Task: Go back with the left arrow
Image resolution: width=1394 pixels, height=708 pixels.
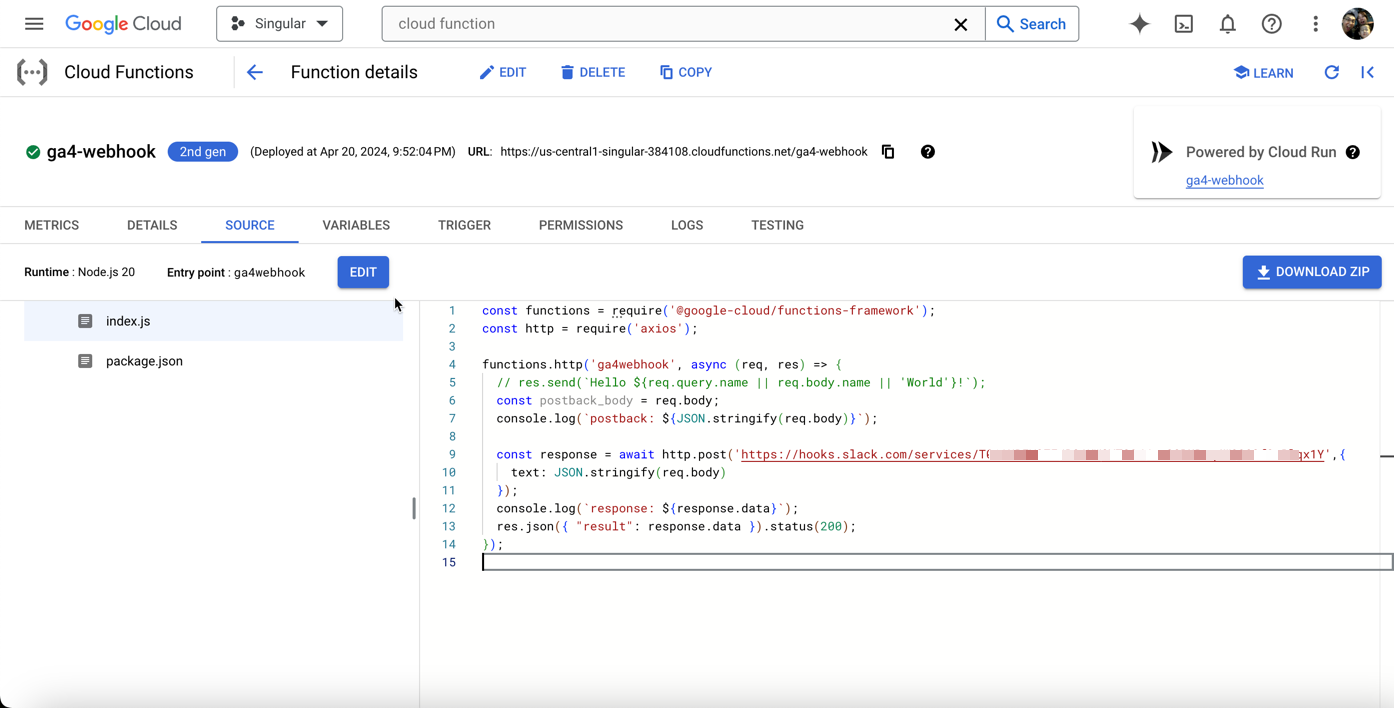Action: tap(255, 72)
